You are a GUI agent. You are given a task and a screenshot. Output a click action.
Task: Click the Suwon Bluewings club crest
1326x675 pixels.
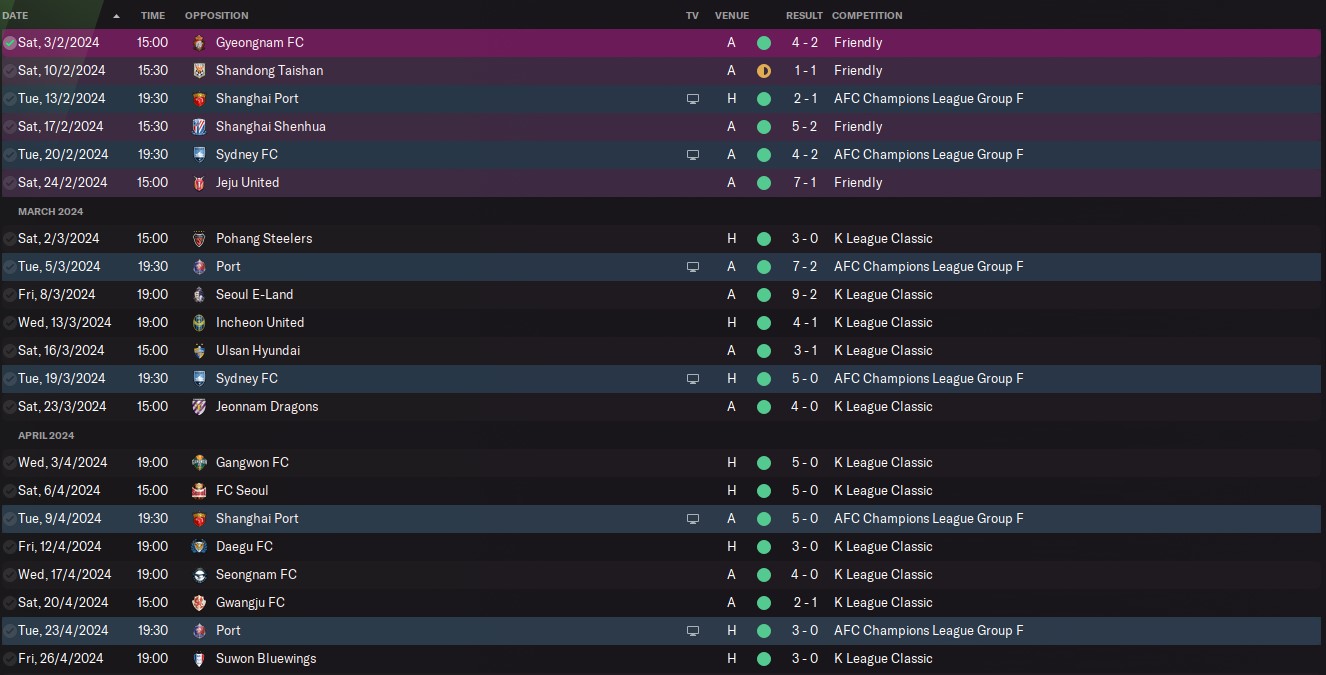tap(199, 659)
